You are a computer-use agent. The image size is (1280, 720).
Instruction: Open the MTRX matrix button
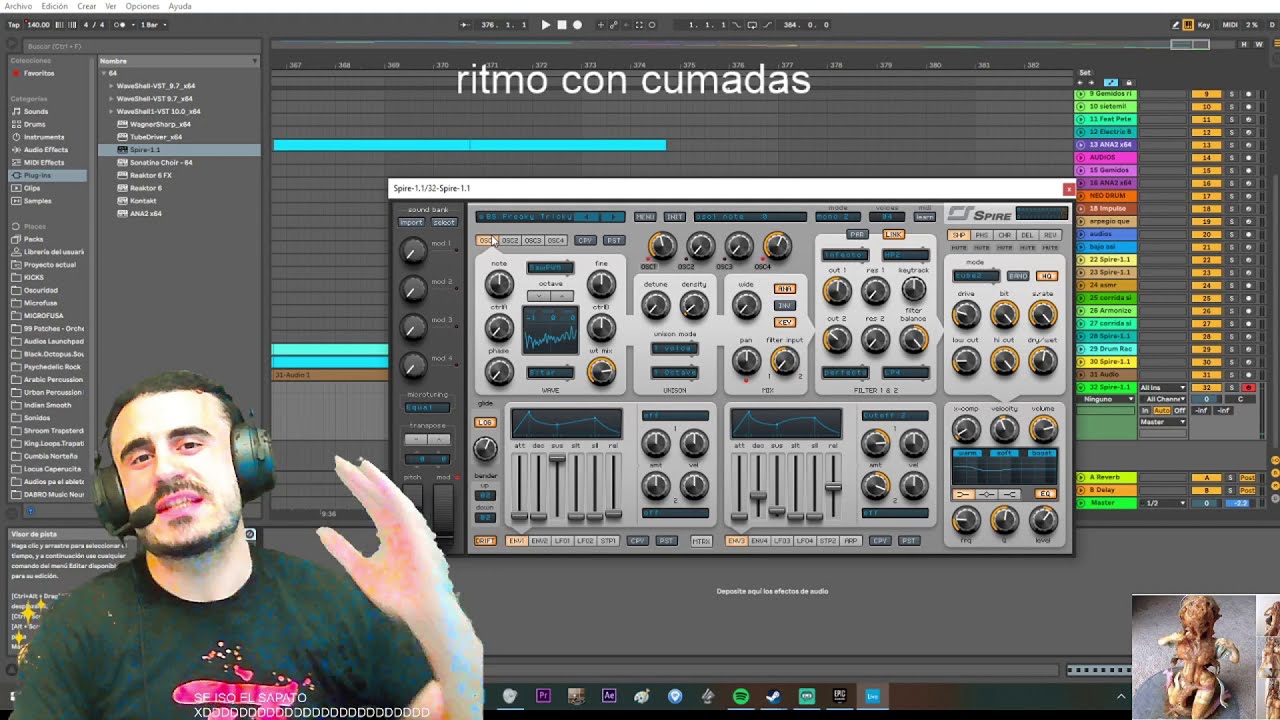(x=701, y=541)
